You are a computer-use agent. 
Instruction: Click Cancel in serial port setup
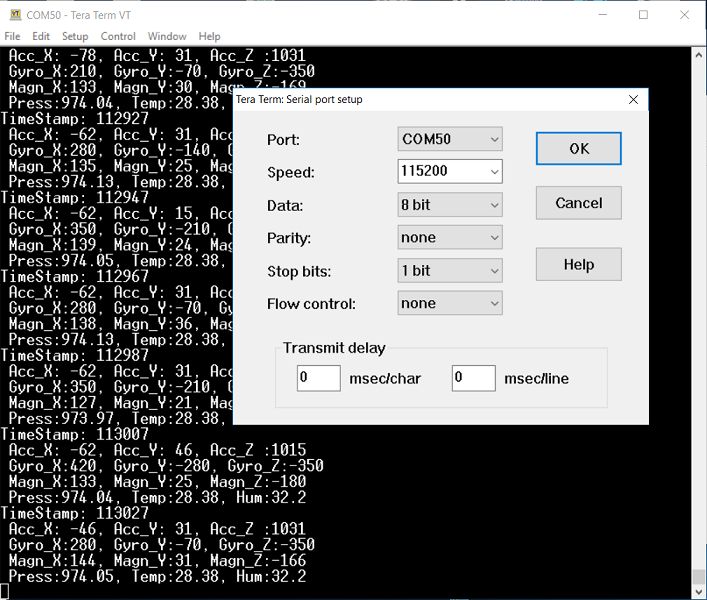578,203
